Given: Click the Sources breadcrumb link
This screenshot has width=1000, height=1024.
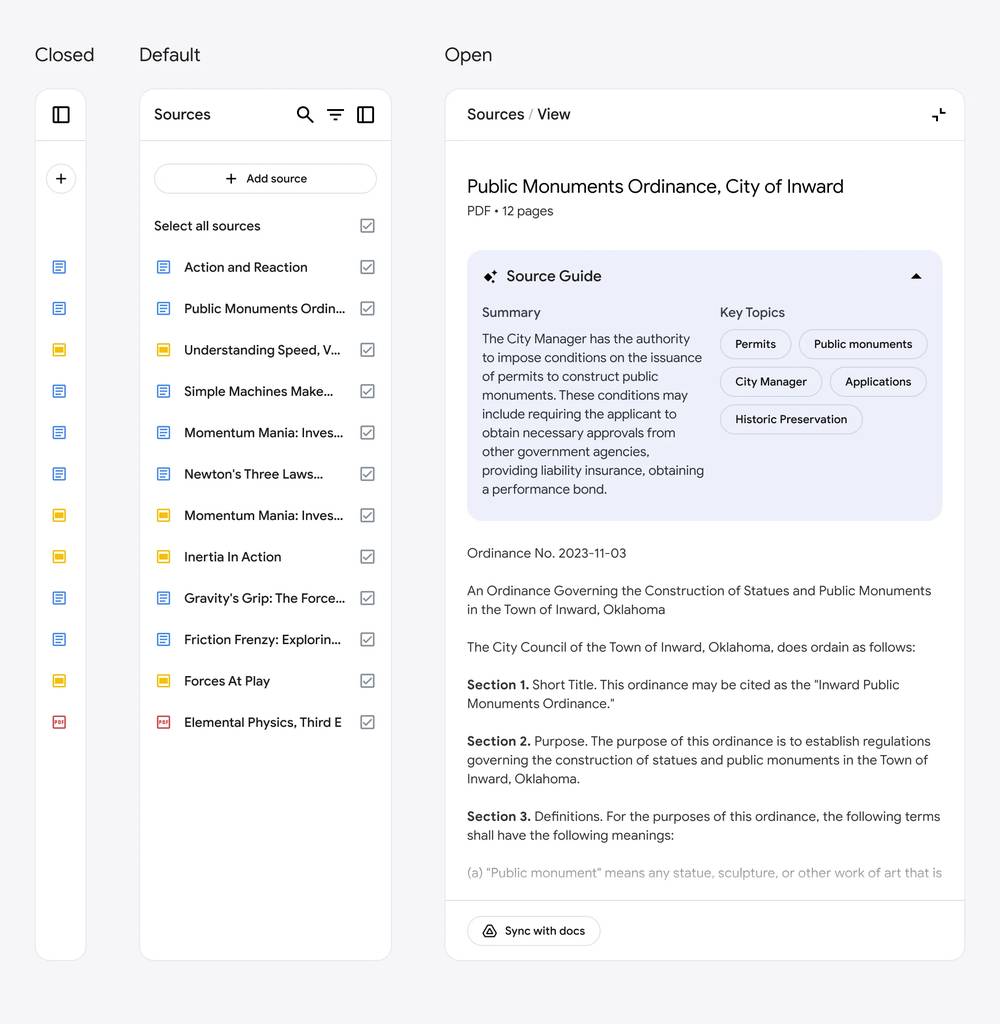Looking at the screenshot, I should (495, 115).
